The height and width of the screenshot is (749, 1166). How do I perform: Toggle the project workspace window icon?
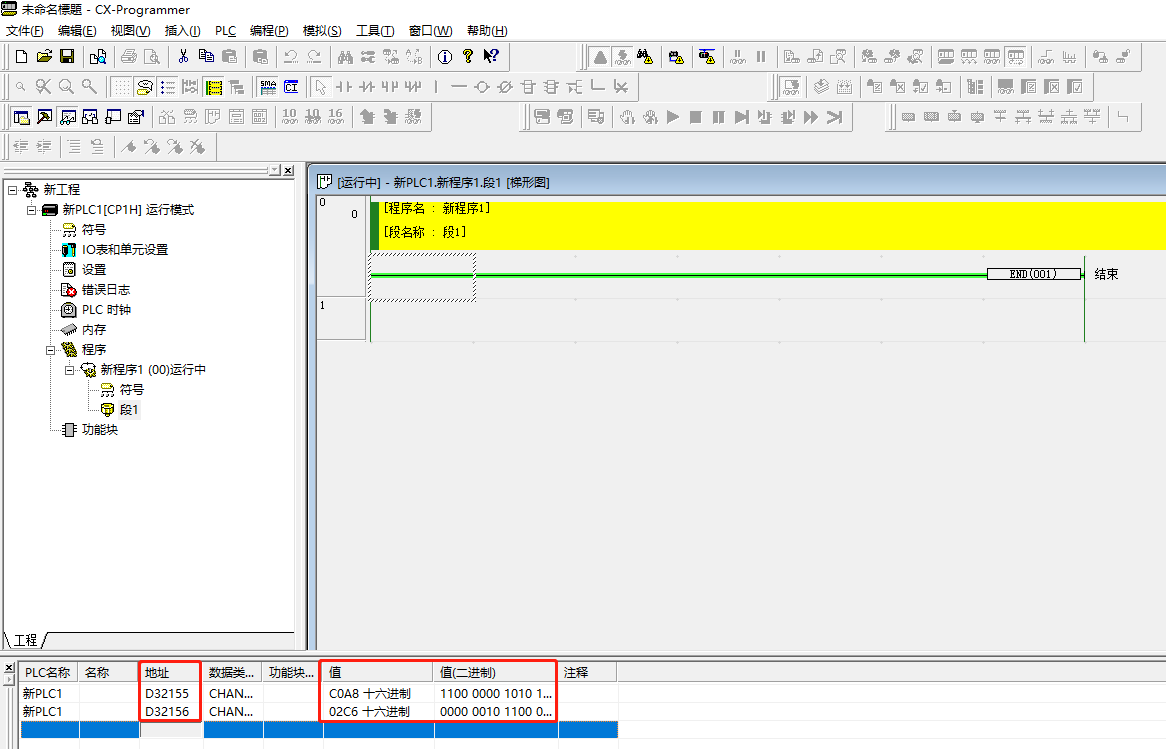[x=22, y=117]
